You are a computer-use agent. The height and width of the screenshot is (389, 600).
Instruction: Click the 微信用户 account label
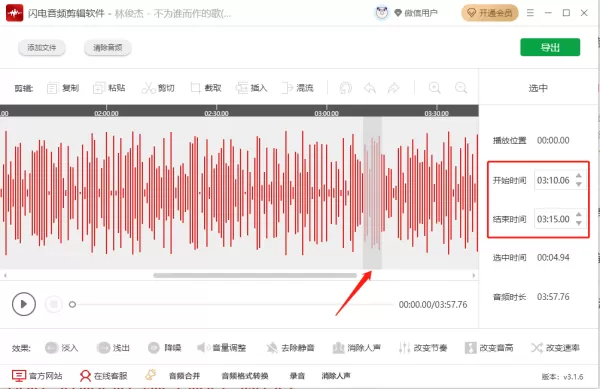pyautogui.click(x=421, y=13)
